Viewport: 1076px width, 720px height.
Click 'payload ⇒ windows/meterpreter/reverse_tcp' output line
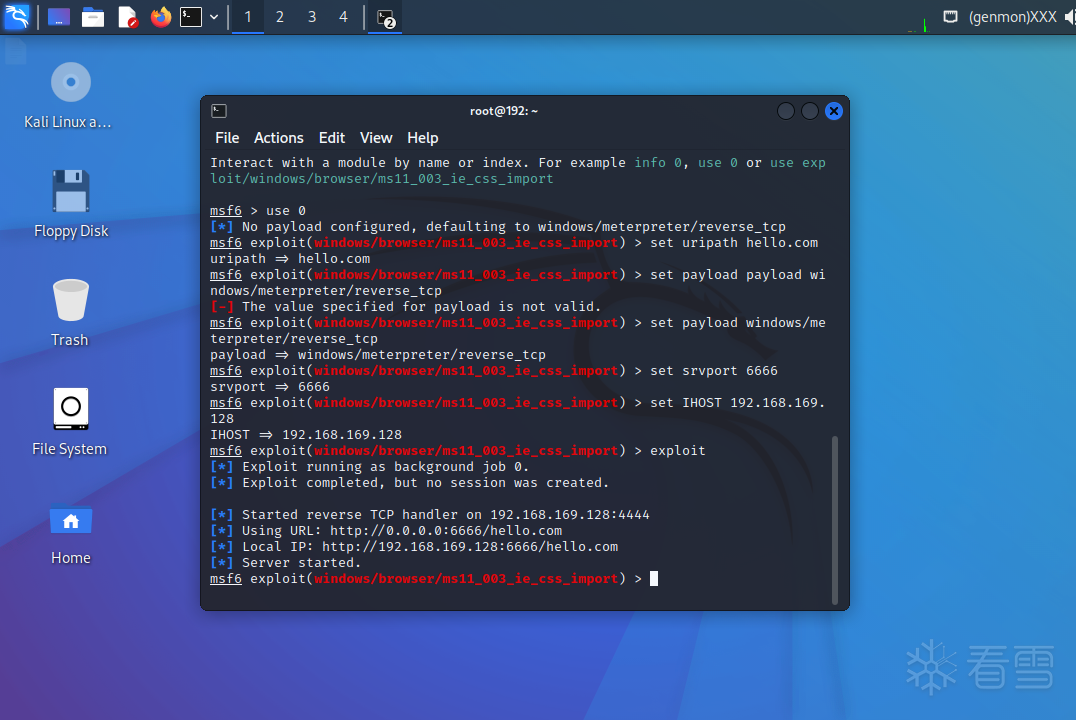[x=378, y=355]
